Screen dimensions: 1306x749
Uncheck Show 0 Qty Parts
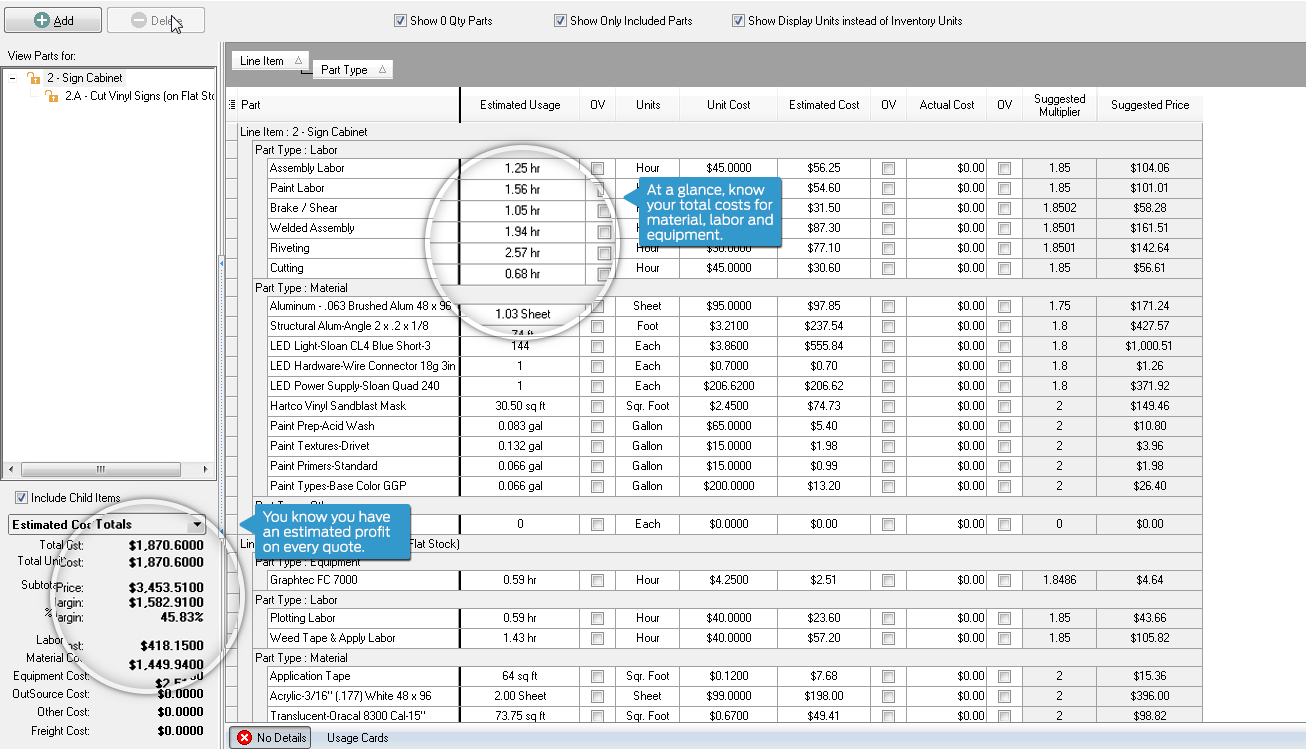(400, 21)
